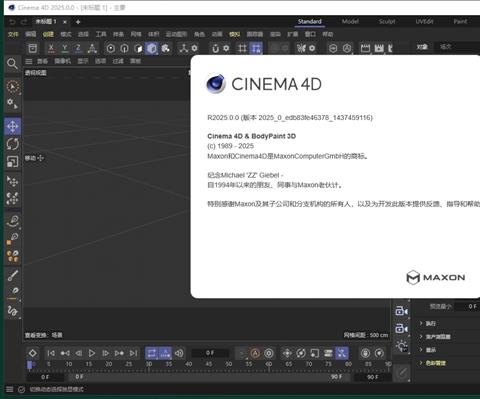The height and width of the screenshot is (399, 480).
Task: Click the status bar checkmark circle icon
Action: pos(21,389)
